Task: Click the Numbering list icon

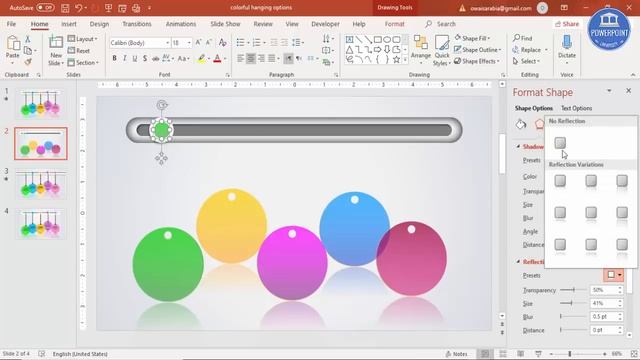Action: 256,42
